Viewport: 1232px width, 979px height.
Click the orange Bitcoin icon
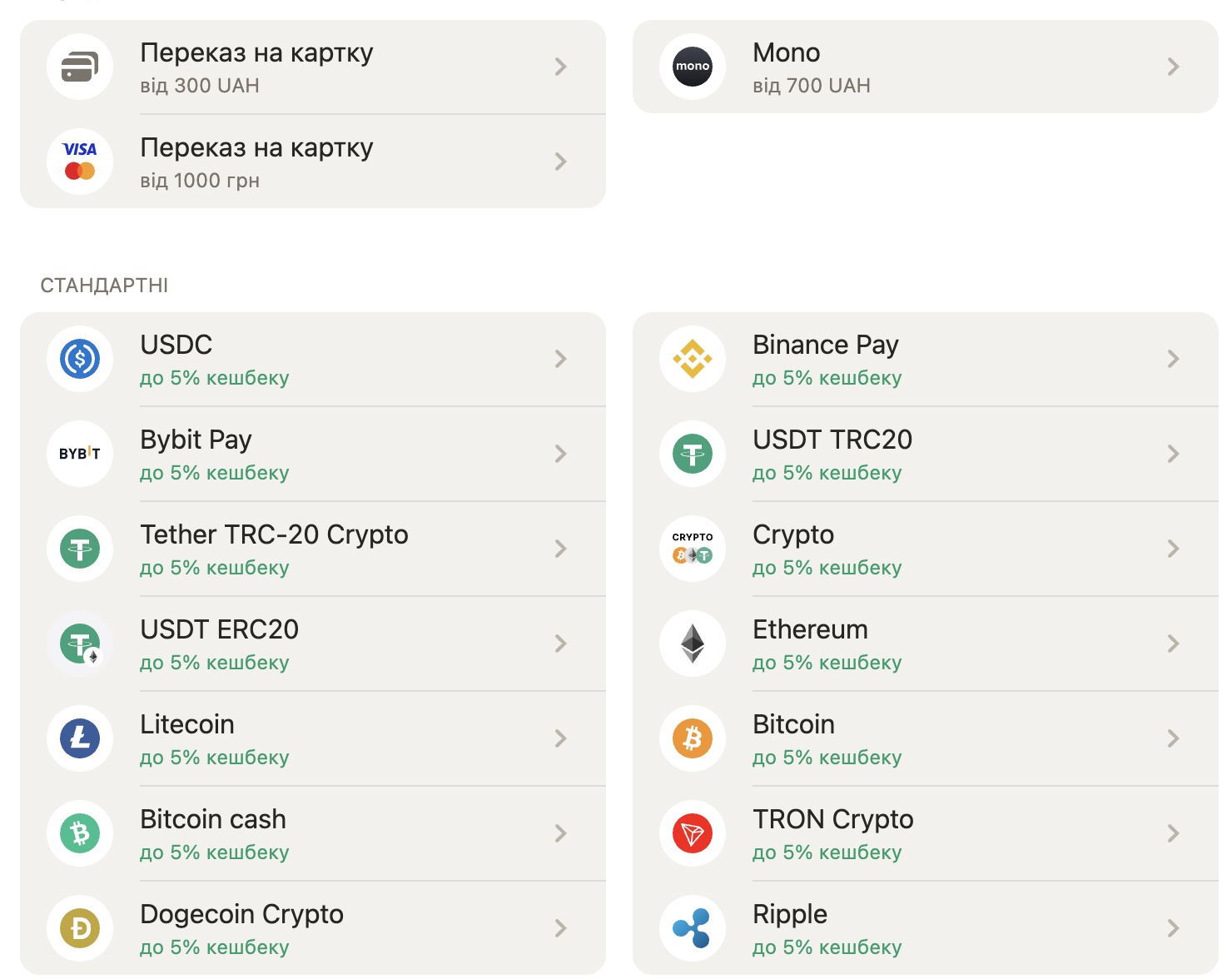pos(693,738)
